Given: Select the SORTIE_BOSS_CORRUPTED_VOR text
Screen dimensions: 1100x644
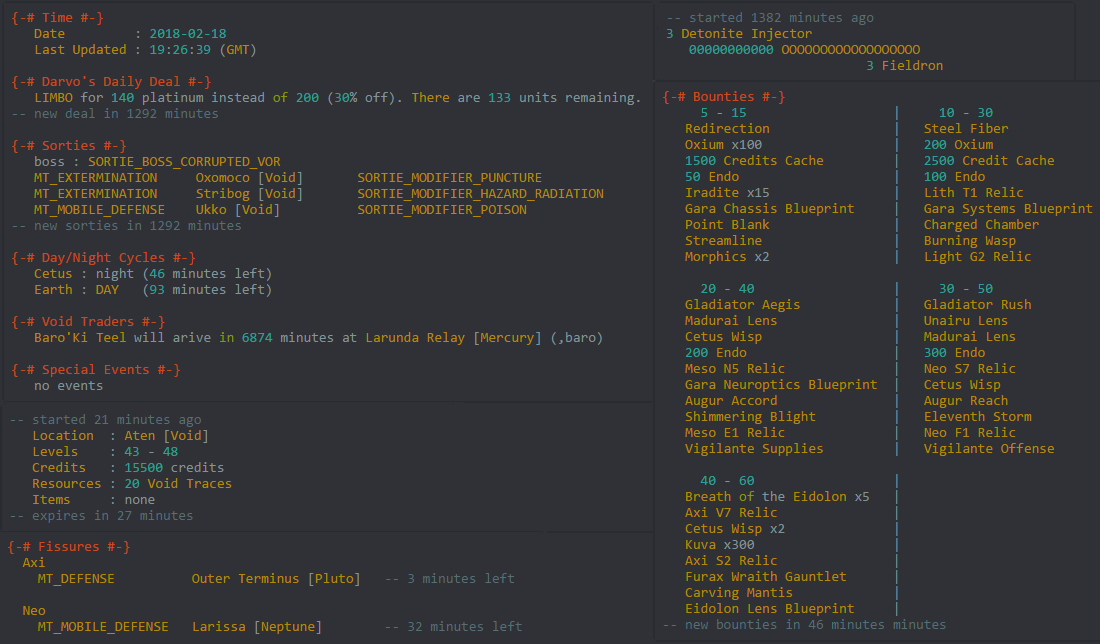Looking at the screenshot, I should [x=184, y=162].
